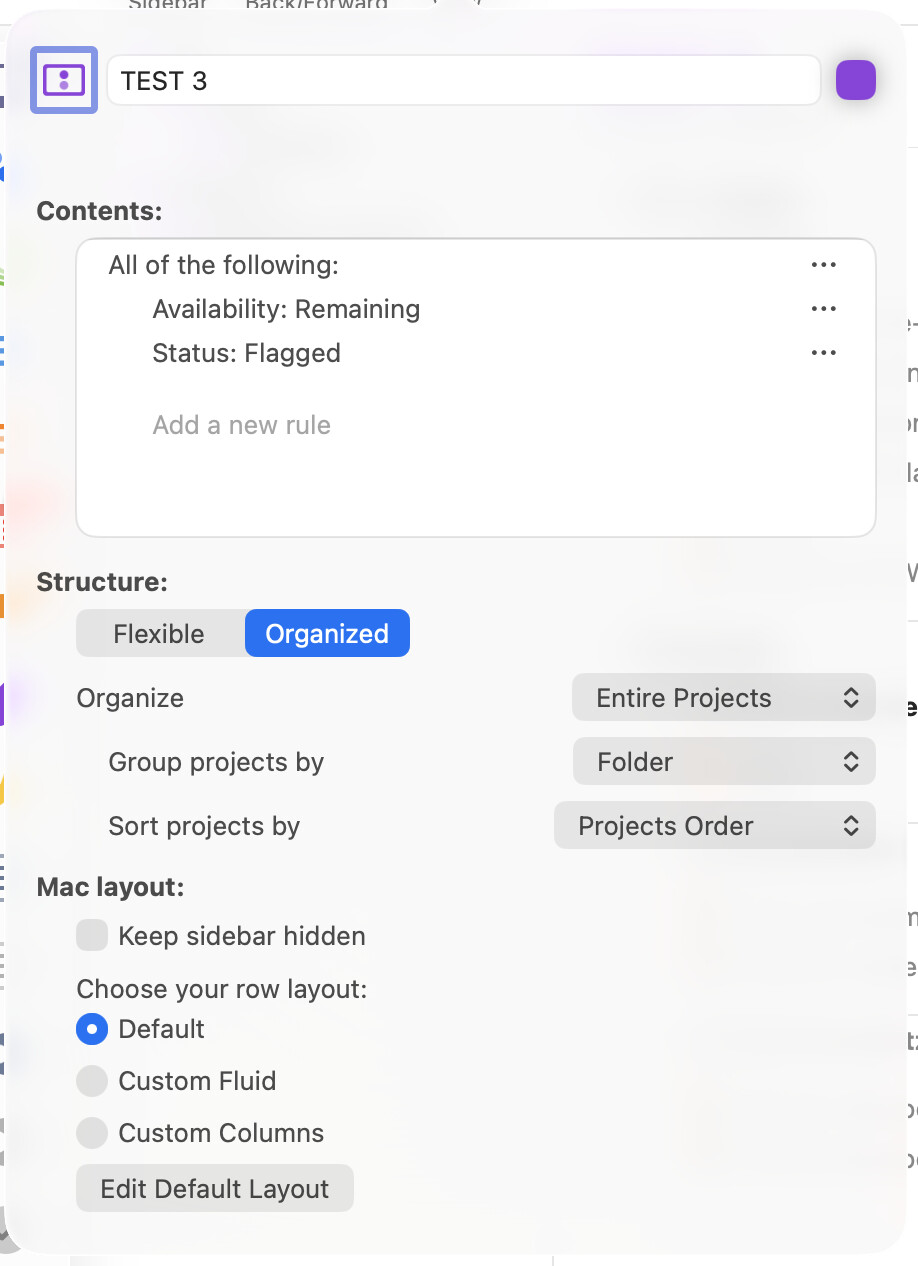Select the "All of the following" rule group
This screenshot has height=1266, width=918.
click(x=224, y=265)
